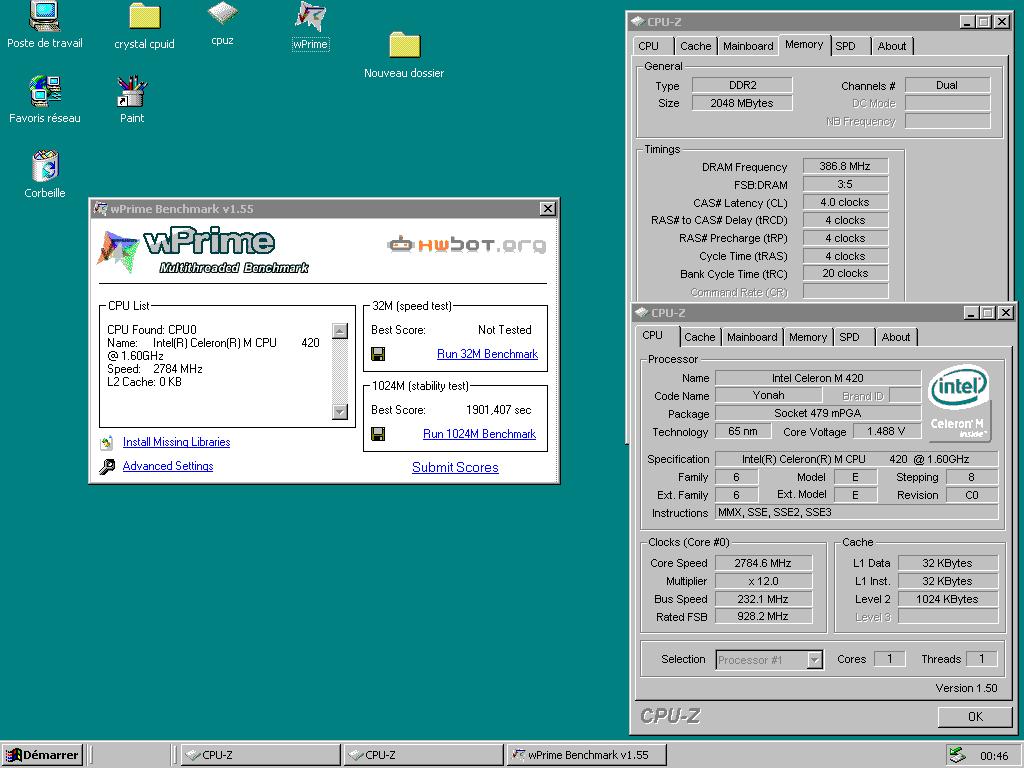Select Memory tab in front CPU-Z window
The width and height of the screenshot is (1024, 768).
tap(808, 337)
